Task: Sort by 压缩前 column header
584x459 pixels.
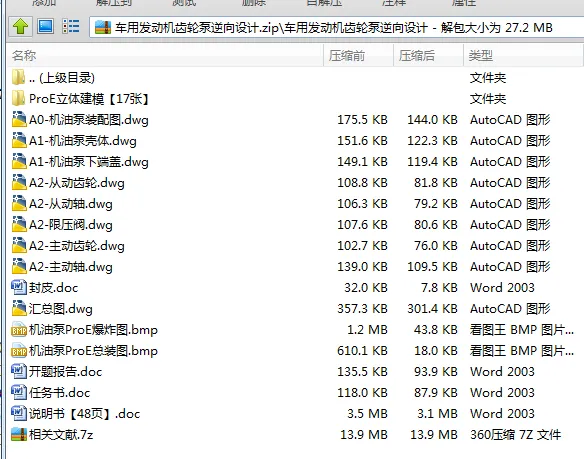Action: [x=358, y=56]
